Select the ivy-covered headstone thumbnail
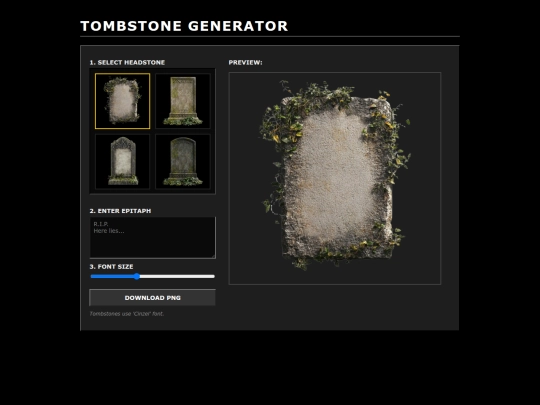540x405 pixels. tap(122, 101)
